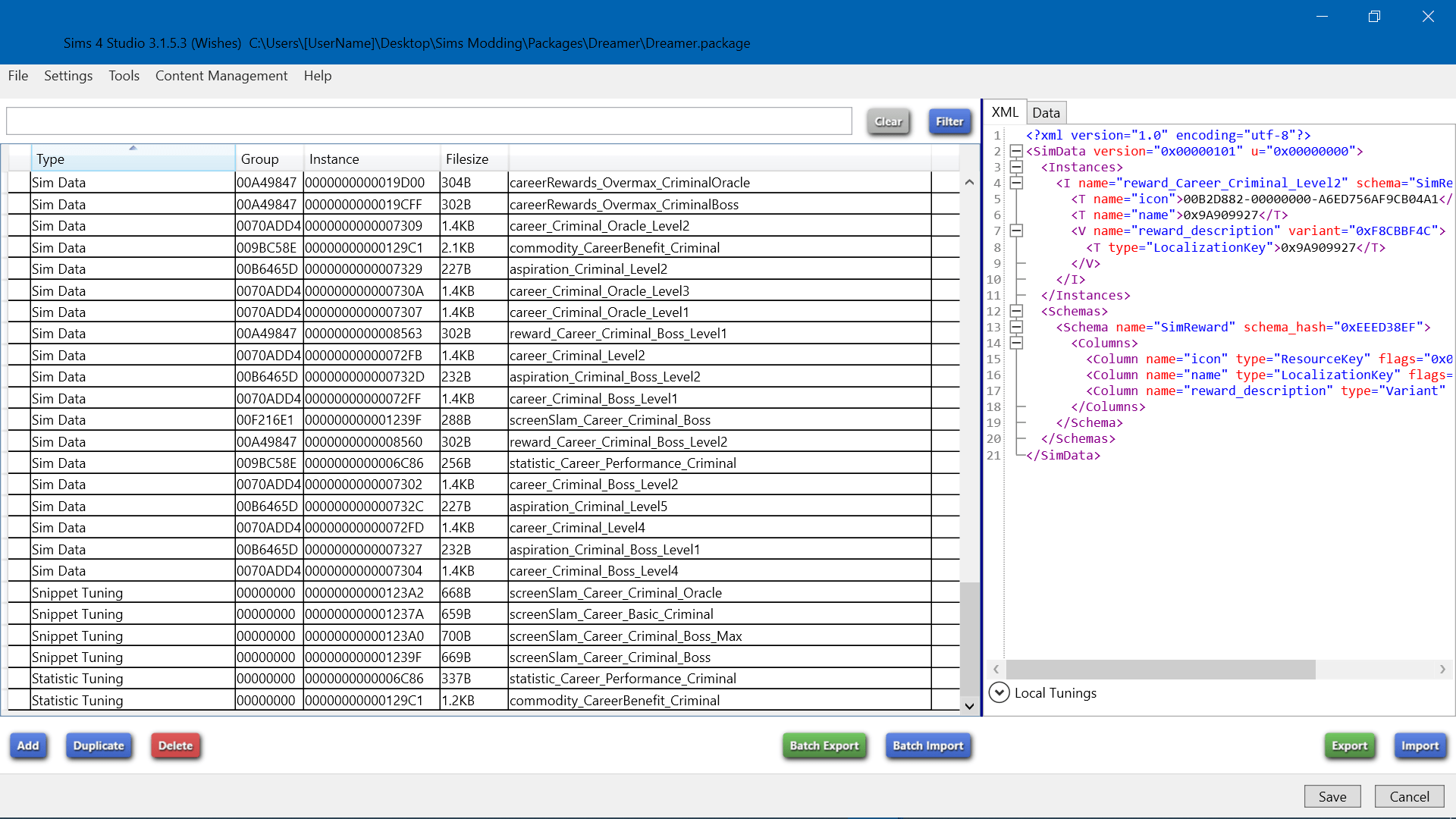Select reward_Career_Criminal_Boss_Level1 row
Image resolution: width=1456 pixels, height=819 pixels.
484,333
